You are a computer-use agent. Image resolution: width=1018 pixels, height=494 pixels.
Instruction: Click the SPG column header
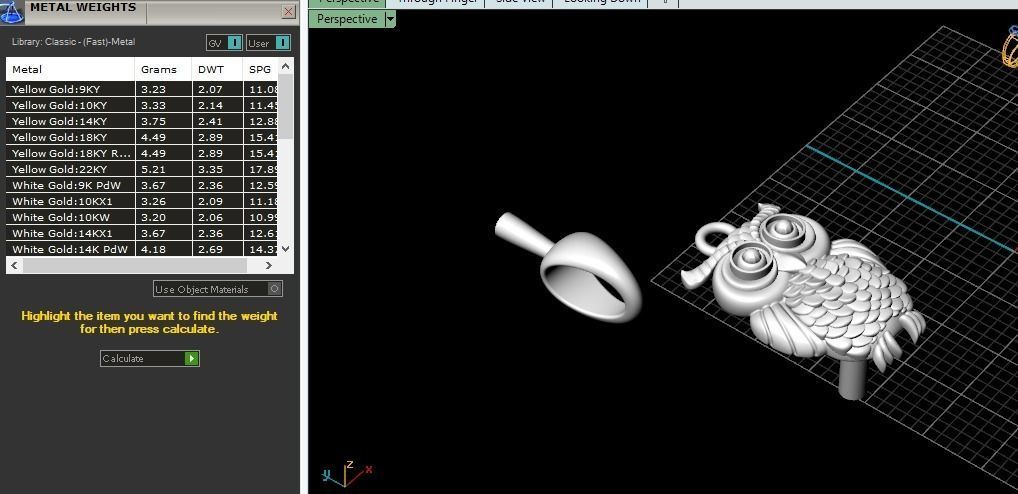point(260,69)
